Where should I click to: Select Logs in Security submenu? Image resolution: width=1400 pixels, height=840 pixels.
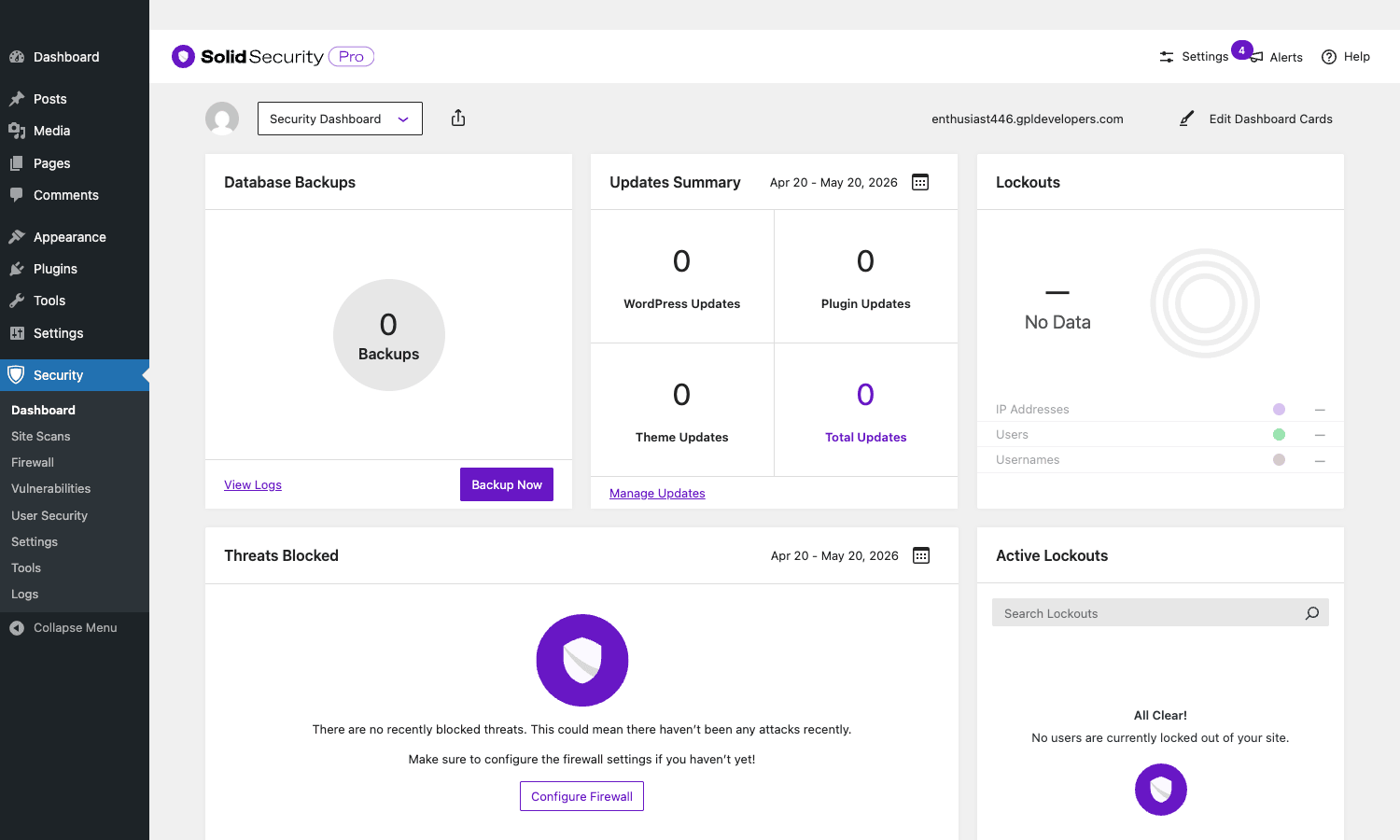[x=25, y=594]
